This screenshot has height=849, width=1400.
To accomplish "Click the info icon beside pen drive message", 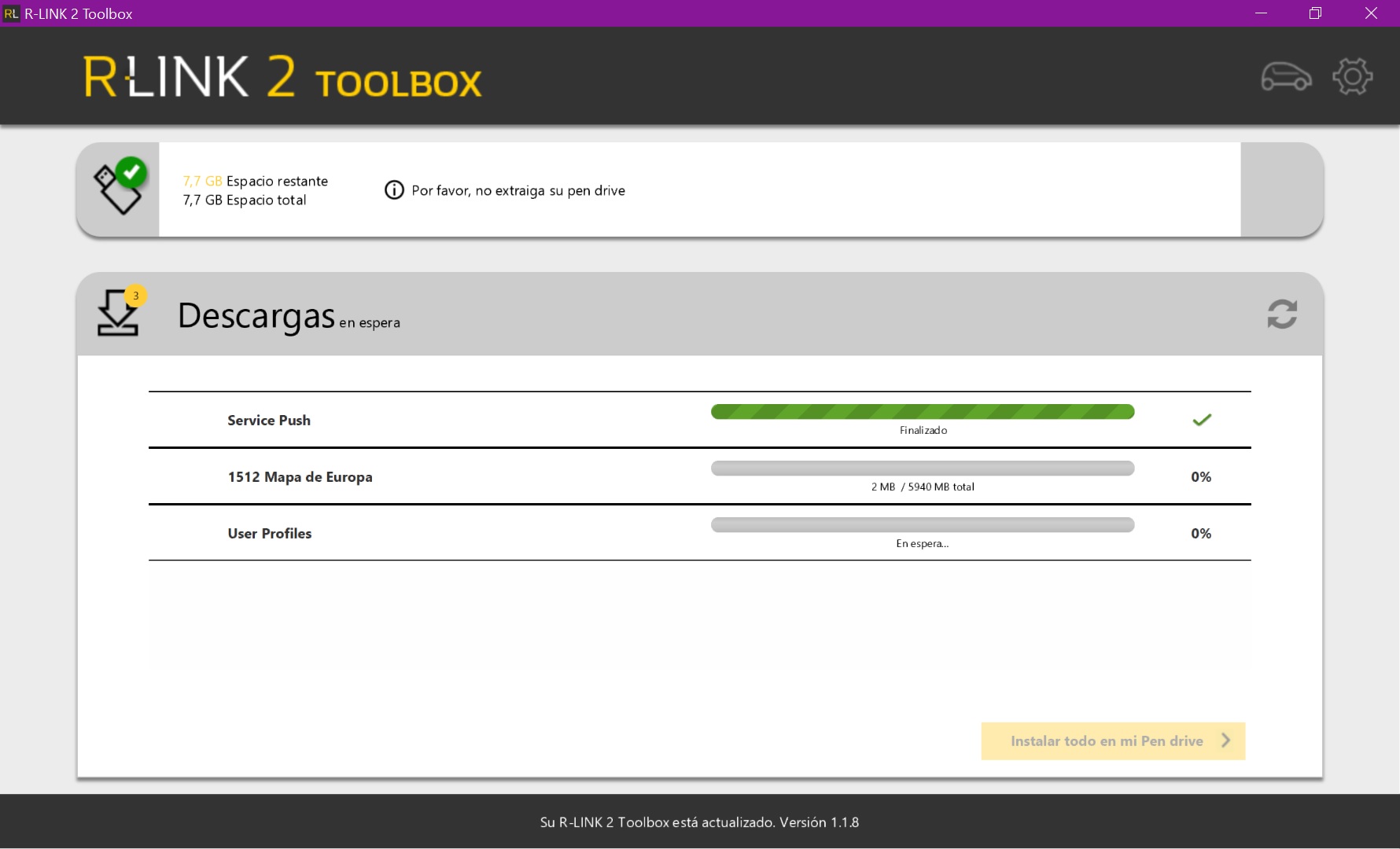I will point(394,190).
